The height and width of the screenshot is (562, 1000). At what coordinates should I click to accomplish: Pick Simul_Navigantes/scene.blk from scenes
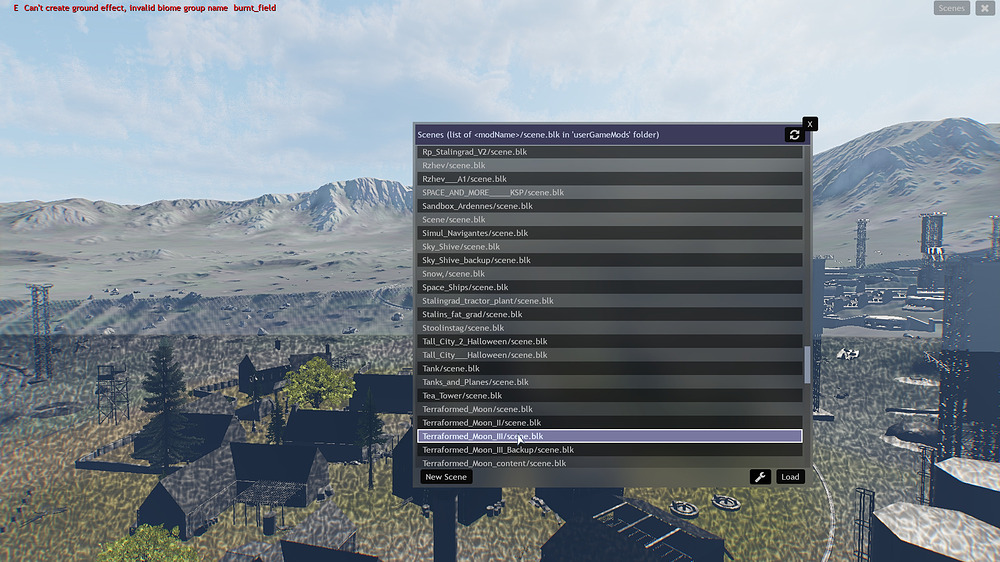tap(609, 233)
